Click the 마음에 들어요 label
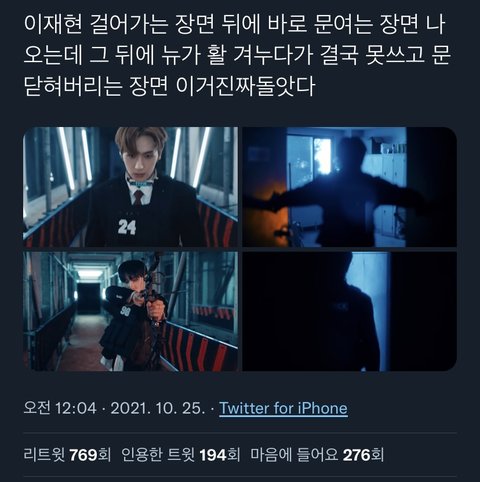 [294, 455]
